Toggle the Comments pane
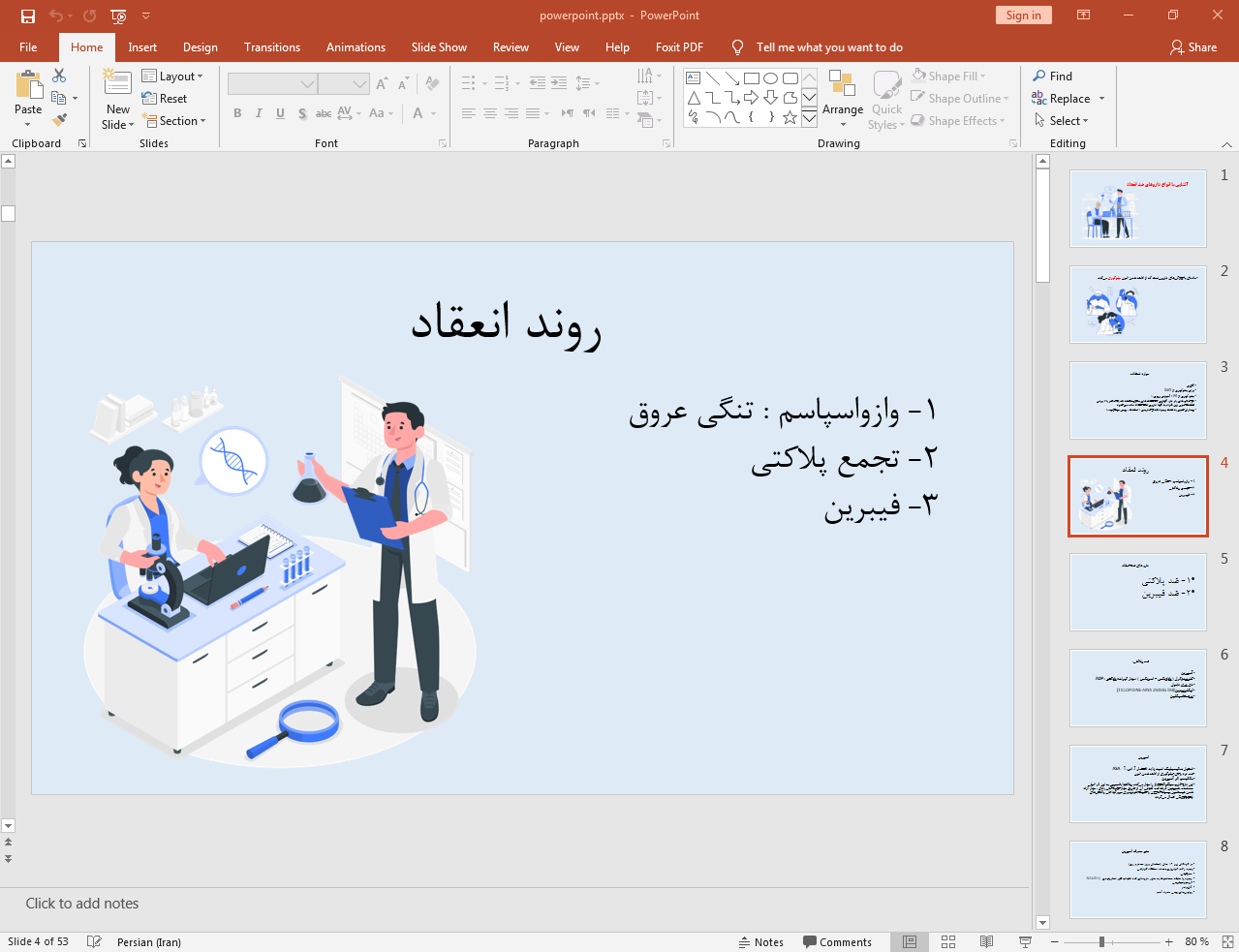 837,941
